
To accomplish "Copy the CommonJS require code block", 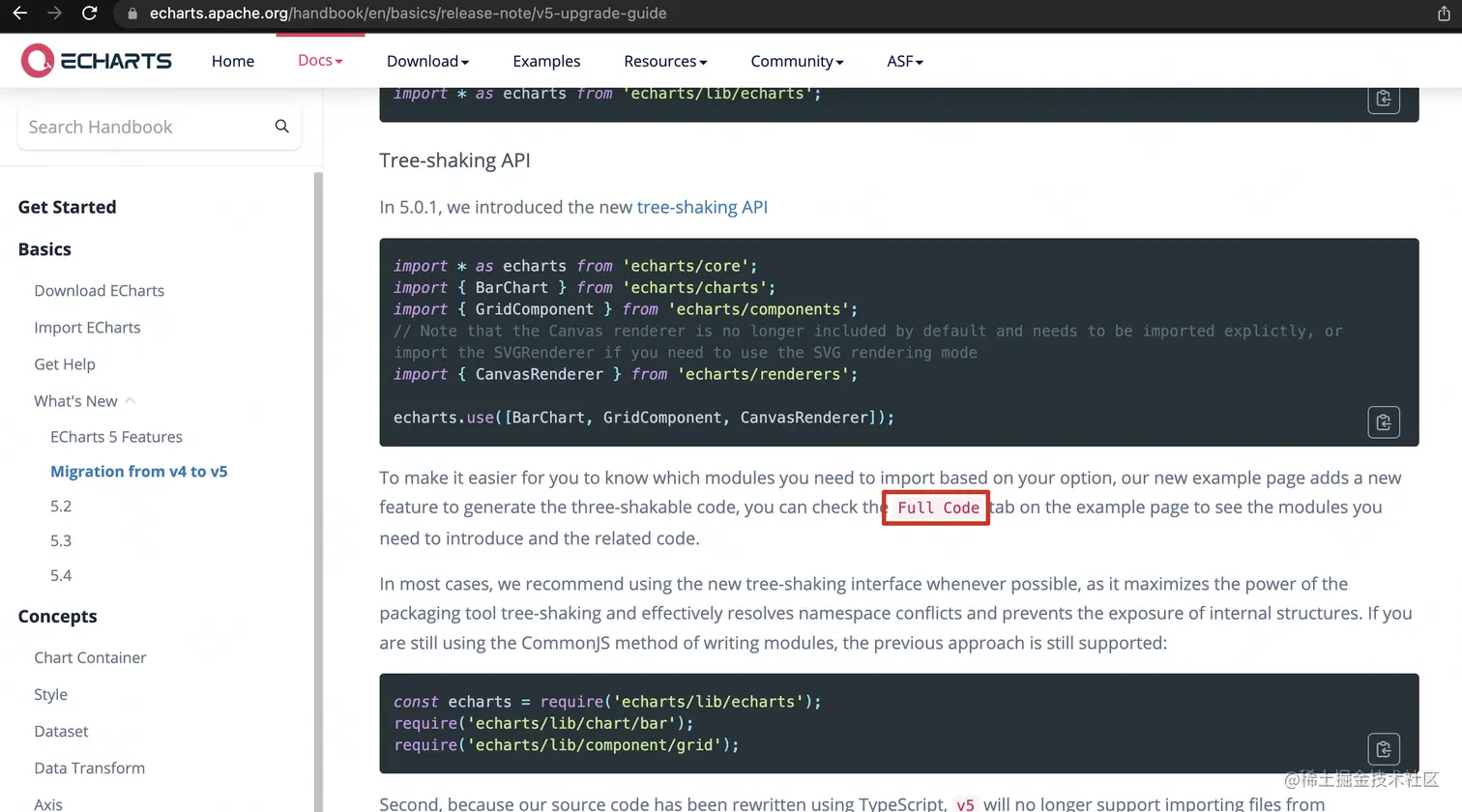I will 1384,749.
